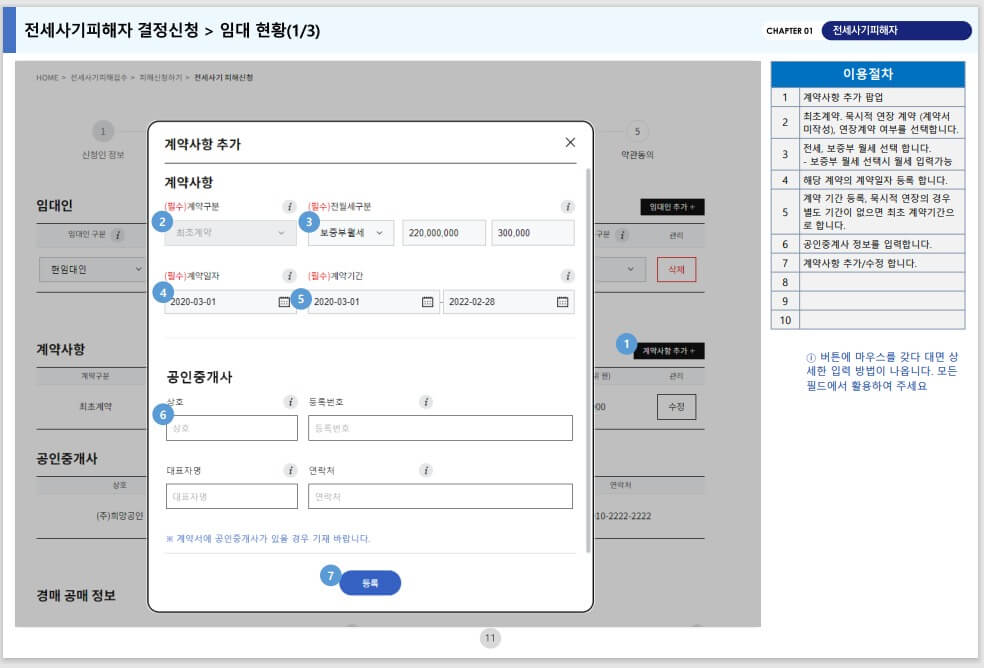This screenshot has height=668, width=984.
Task: Close the 계약사항 추가 popup with the X
Action: click(570, 142)
